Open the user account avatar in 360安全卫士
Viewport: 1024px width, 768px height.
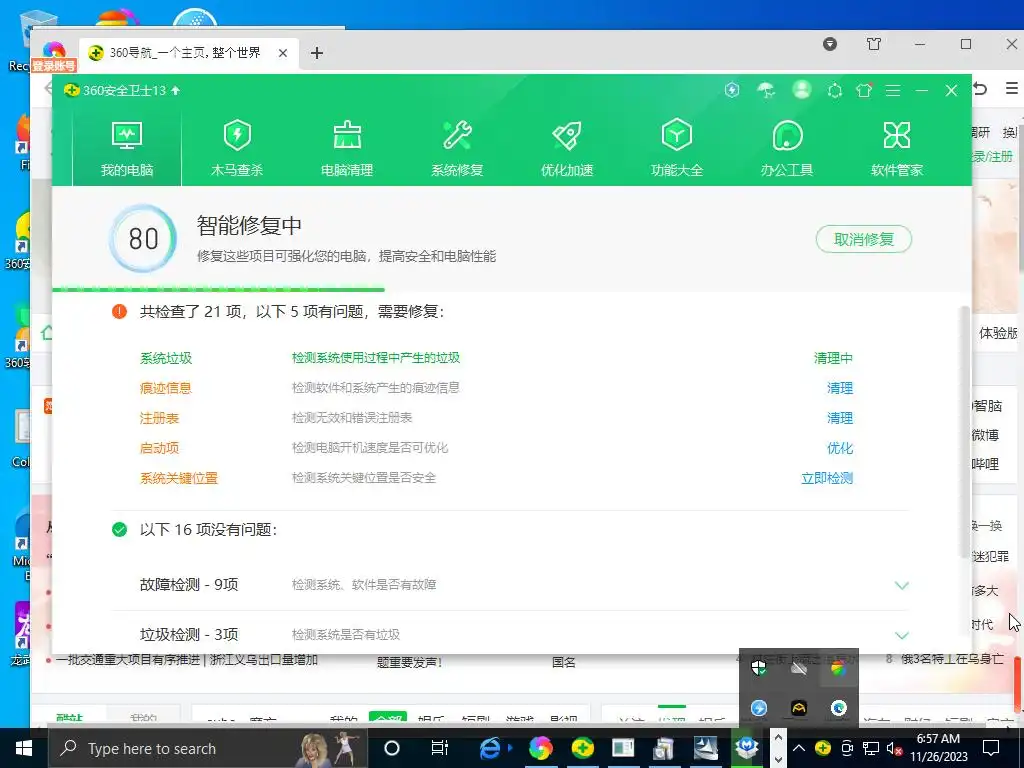tap(801, 89)
